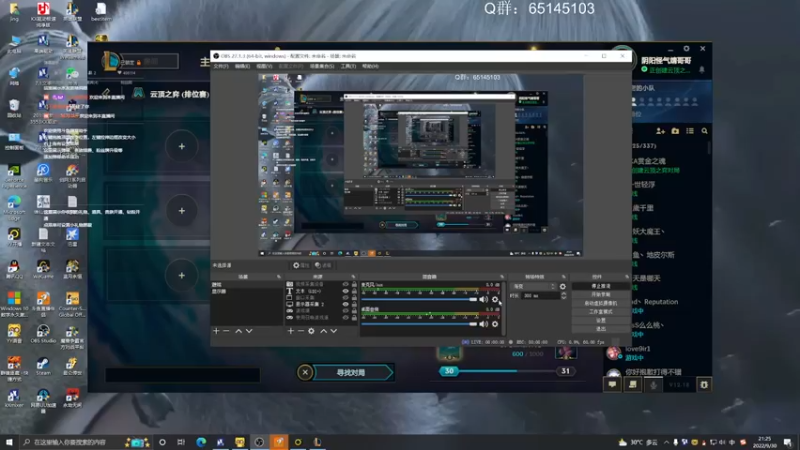The height and width of the screenshot is (450, 800).
Task: Remove source with minus icon in OBS sources panel
Action: [301, 331]
